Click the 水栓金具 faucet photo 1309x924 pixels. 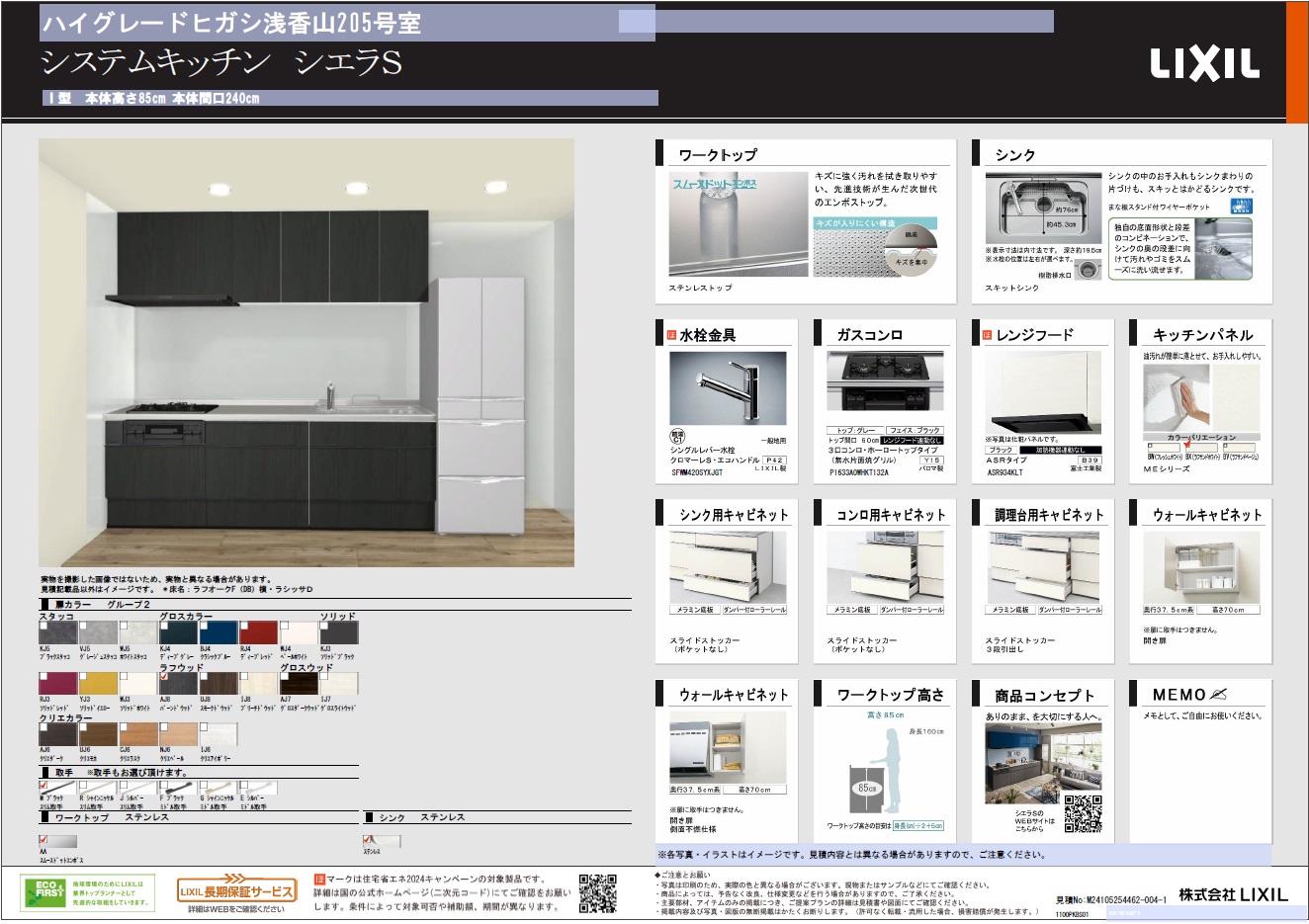pyautogui.click(x=728, y=388)
